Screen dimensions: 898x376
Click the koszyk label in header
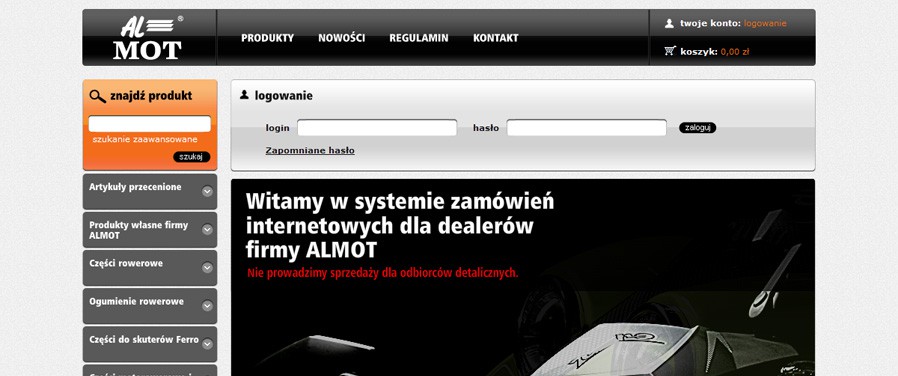699,52
